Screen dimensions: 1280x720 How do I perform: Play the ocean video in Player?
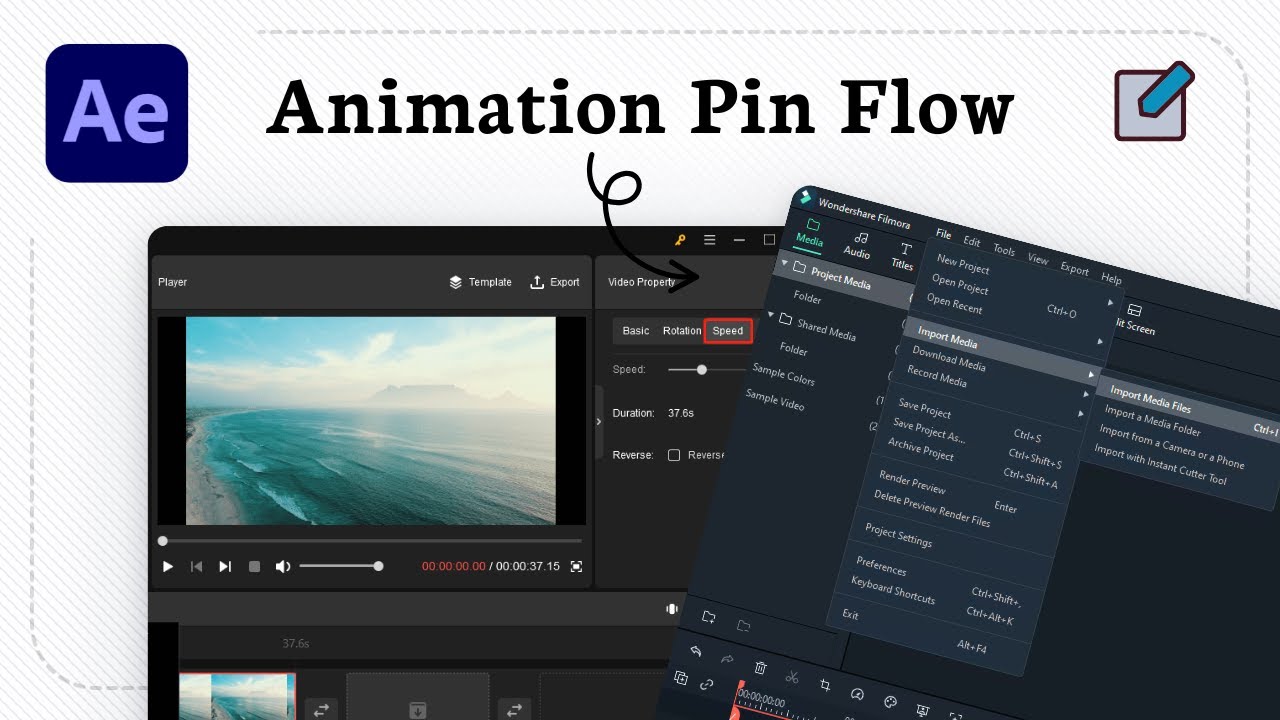coord(168,566)
